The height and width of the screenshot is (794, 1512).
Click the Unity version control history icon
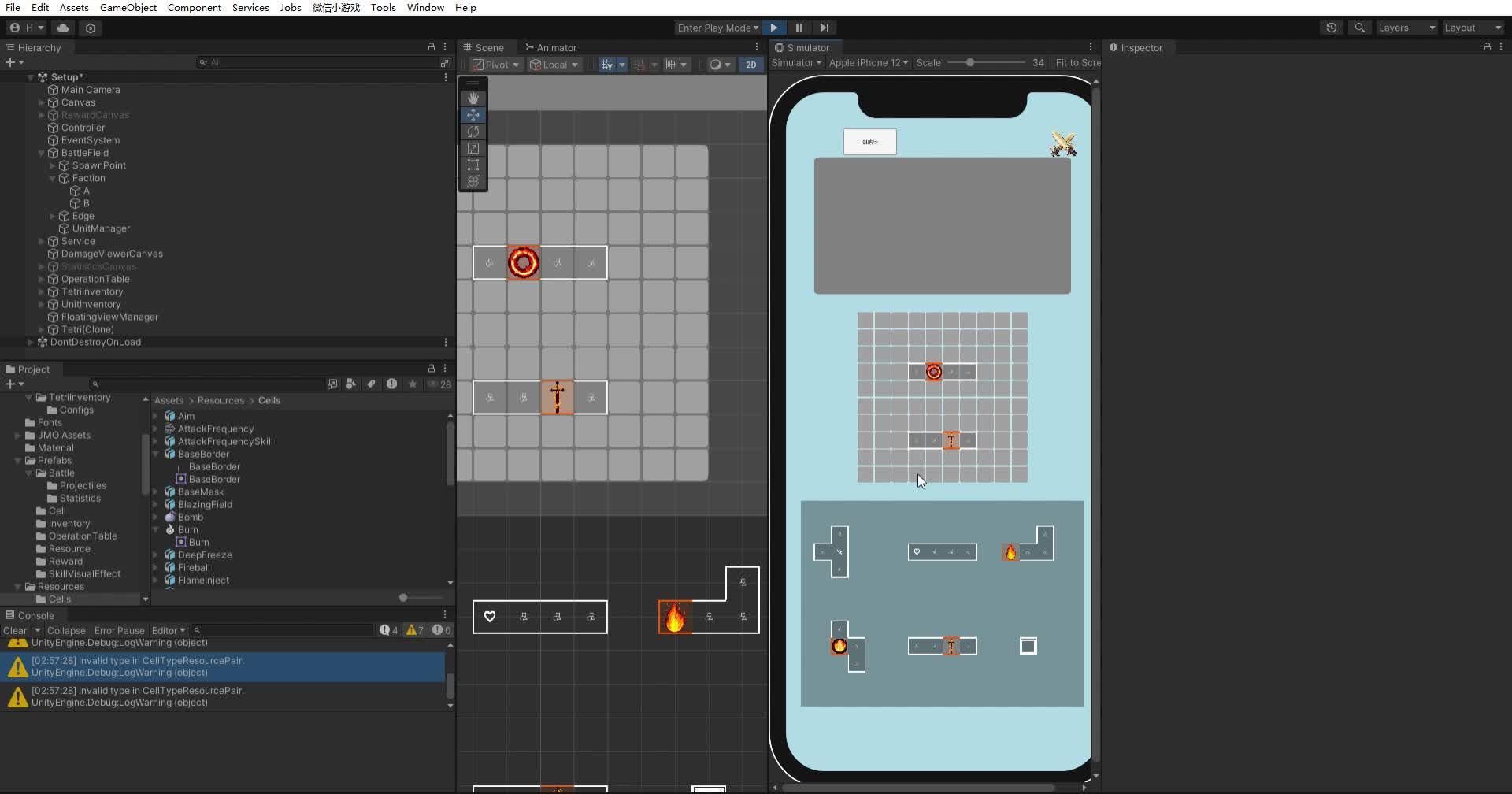[1332, 28]
